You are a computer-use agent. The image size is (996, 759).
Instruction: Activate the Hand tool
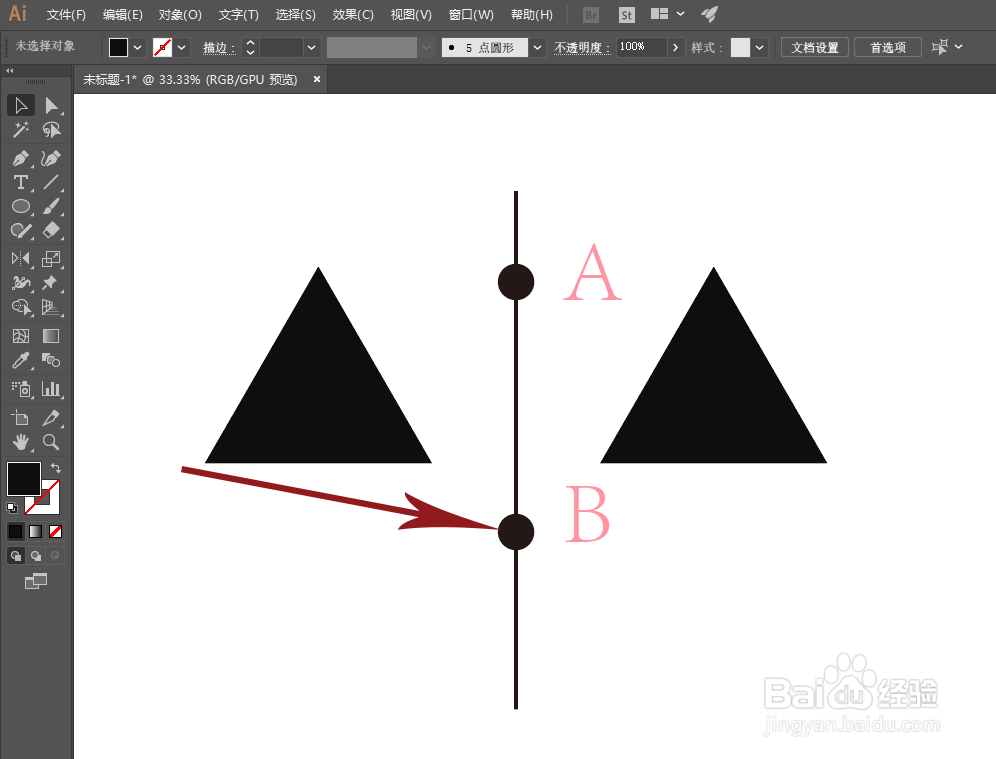(21, 441)
